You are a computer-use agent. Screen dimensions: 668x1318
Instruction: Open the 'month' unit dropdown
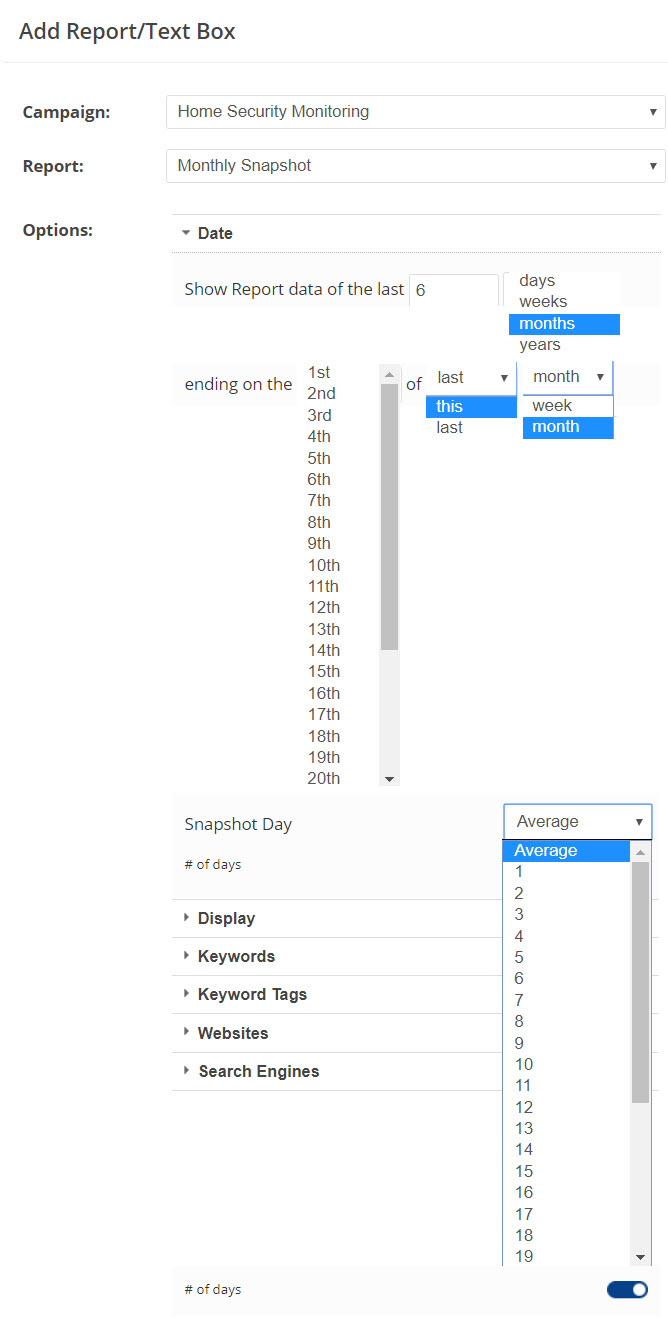point(567,377)
